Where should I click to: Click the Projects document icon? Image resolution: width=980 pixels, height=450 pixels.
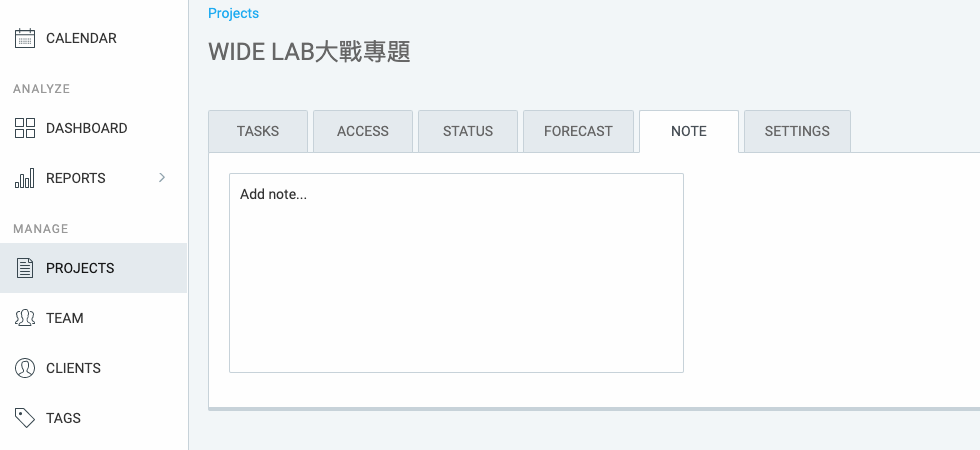tap(24, 268)
